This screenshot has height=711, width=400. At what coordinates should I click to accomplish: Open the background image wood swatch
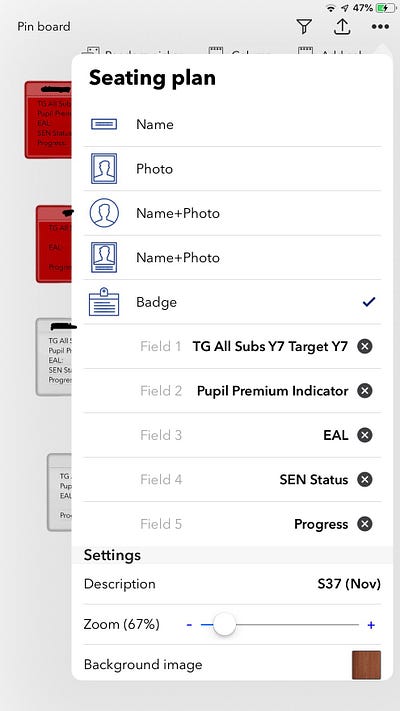(x=366, y=665)
